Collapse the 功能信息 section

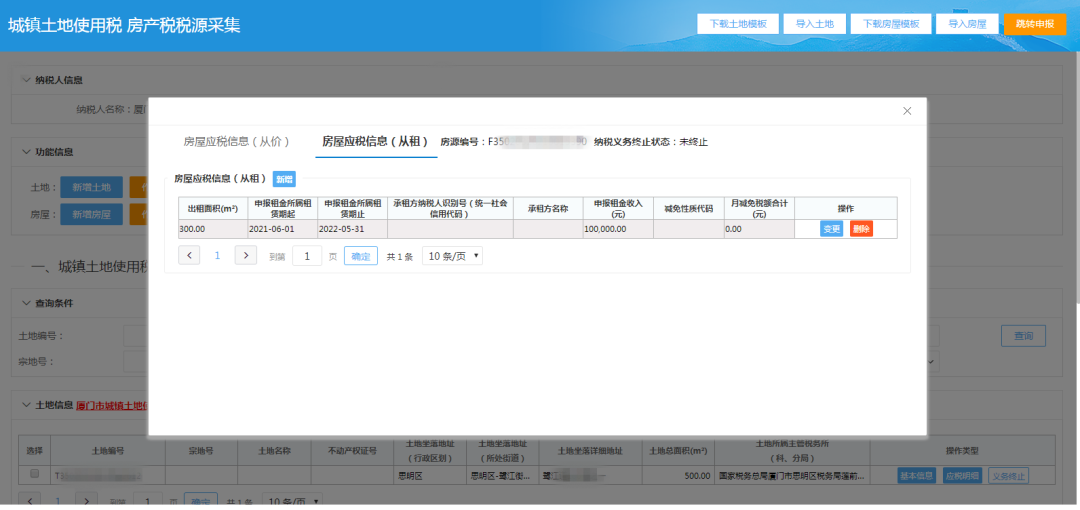click(27, 152)
